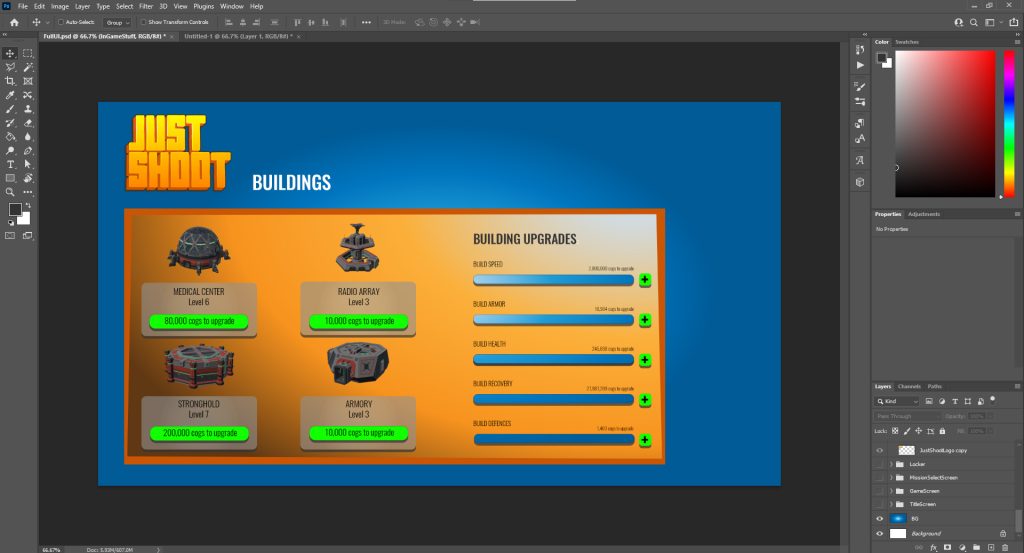This screenshot has width=1024, height=553.
Task: Open the Group auto-select dropdown
Action: pyautogui.click(x=116, y=21)
